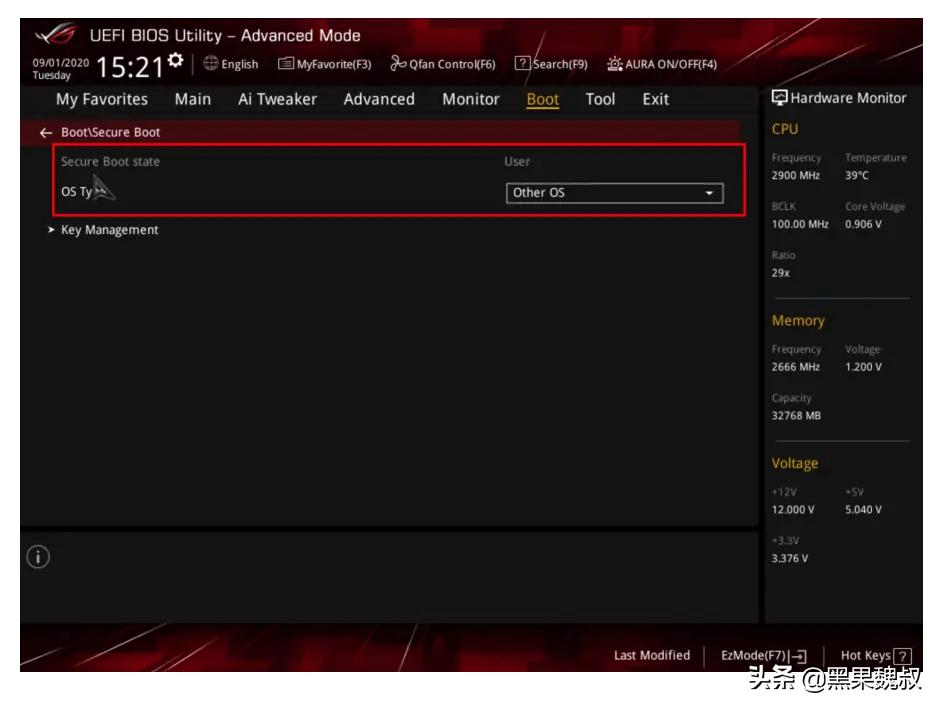The height and width of the screenshot is (711, 942).
Task: Click the back arrow beside Boot\Secure Boot
Action: pyautogui.click(x=46, y=132)
